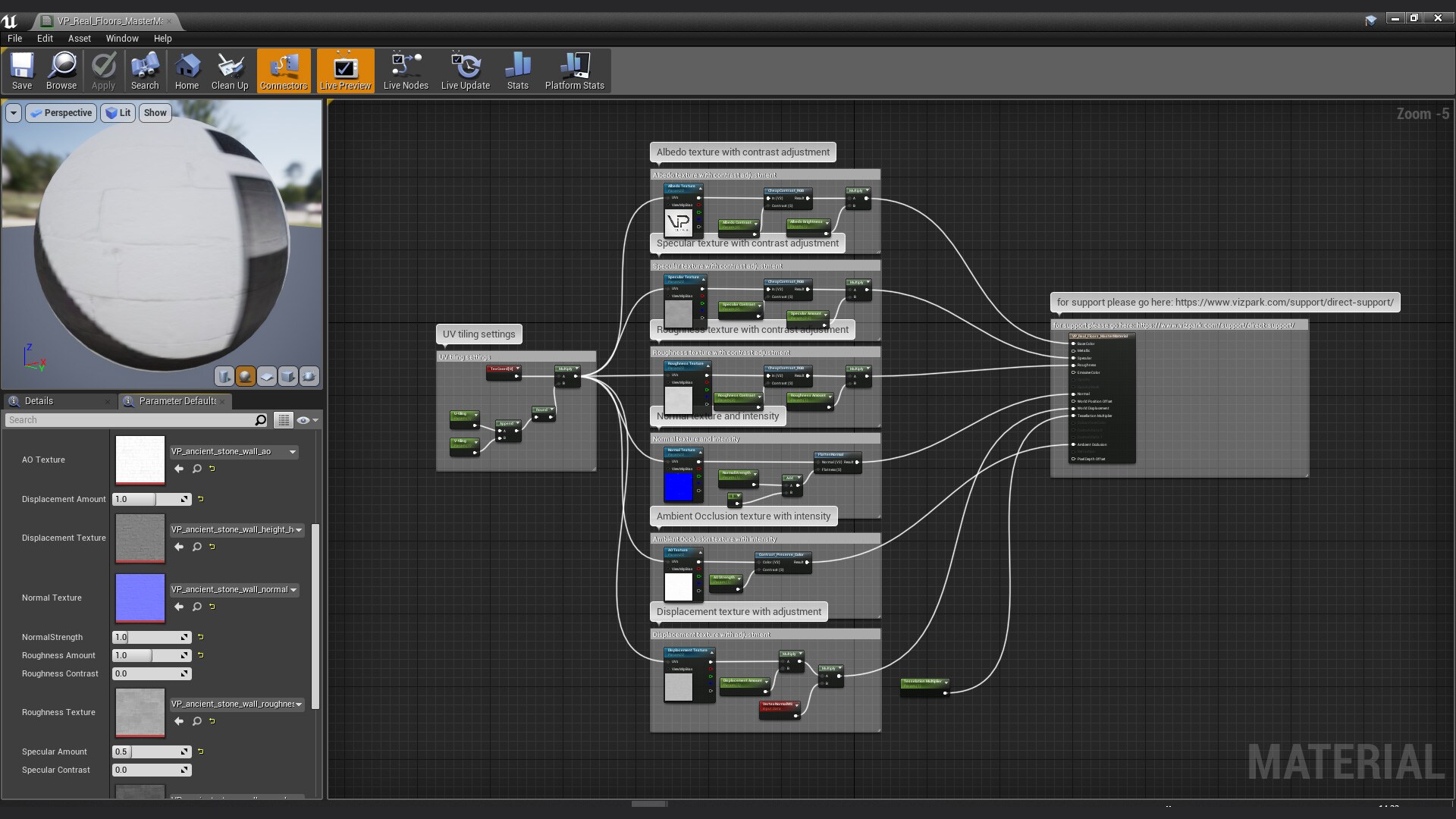This screenshot has width=1456, height=819.
Task: Open the AO Texture asset dropdown
Action: click(x=292, y=452)
